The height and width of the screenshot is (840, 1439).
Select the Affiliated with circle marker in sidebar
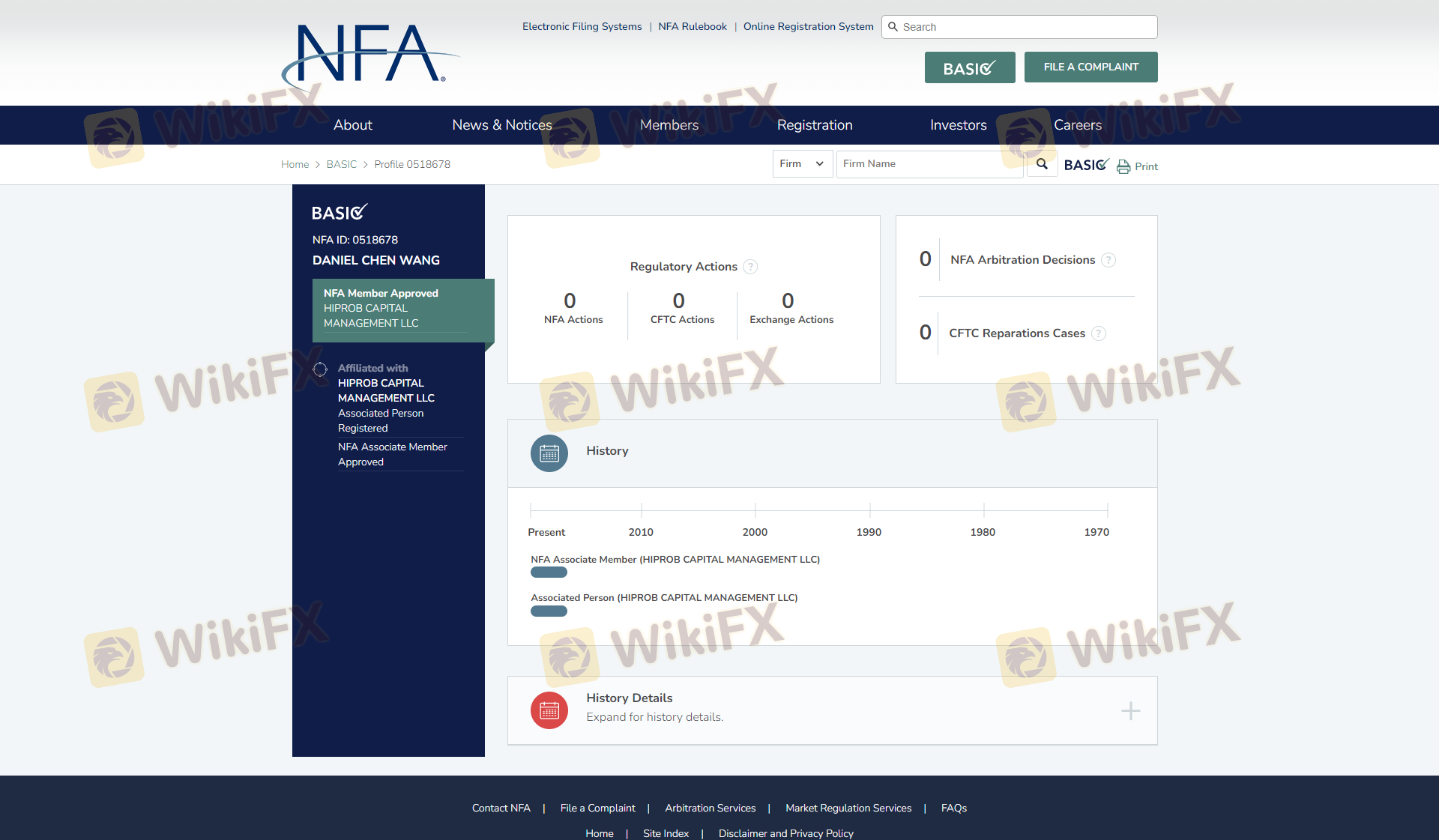click(x=320, y=369)
